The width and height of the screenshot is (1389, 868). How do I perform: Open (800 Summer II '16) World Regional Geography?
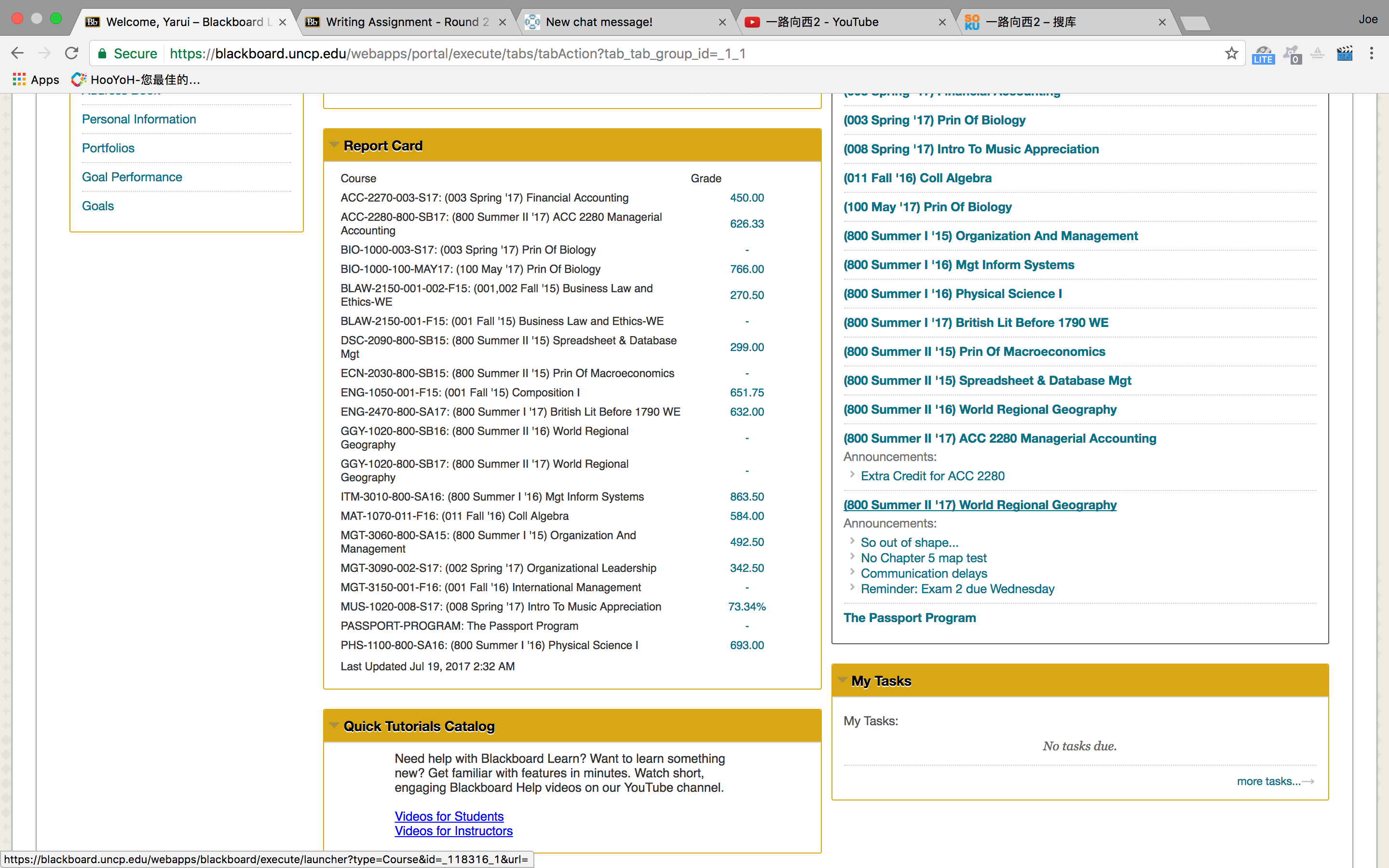click(980, 409)
